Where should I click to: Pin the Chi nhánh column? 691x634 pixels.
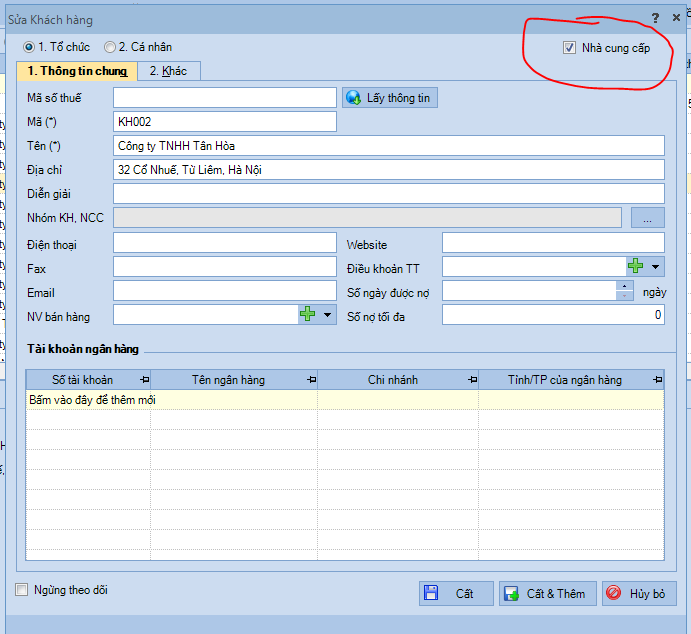472,380
